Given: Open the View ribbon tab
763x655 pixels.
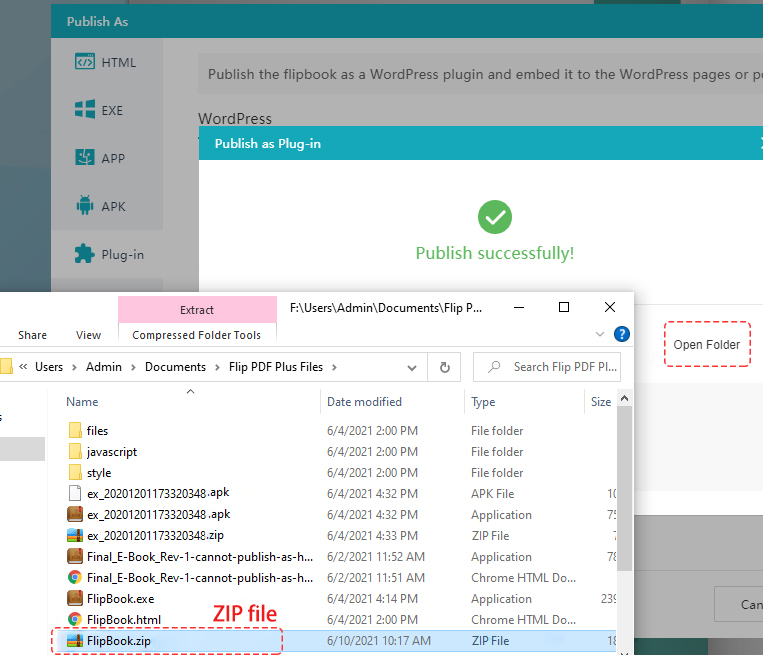Looking at the screenshot, I should point(89,335).
